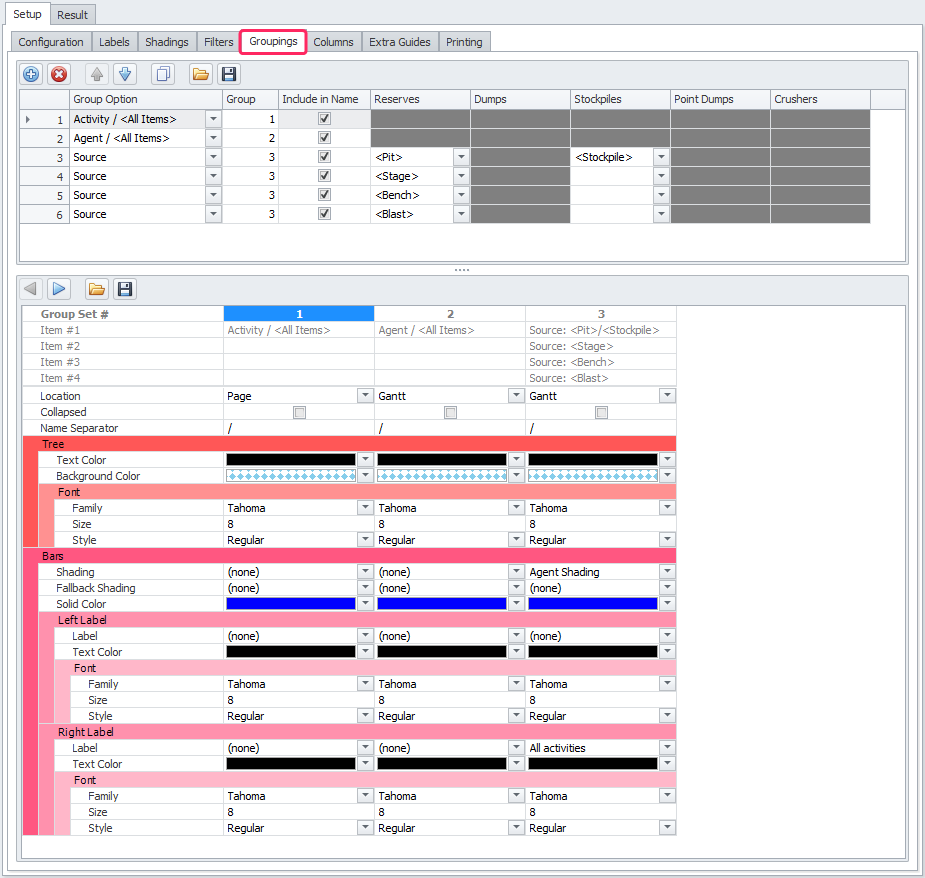Click the copy grouping icon

pos(162,74)
